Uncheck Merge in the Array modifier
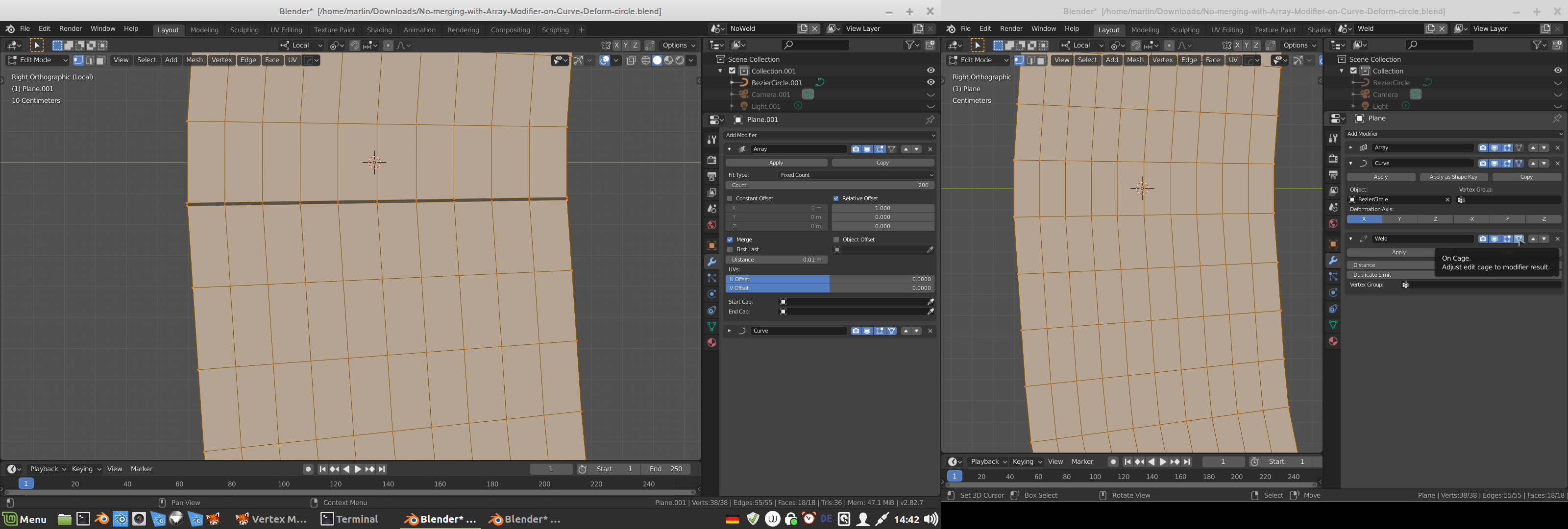 731,239
